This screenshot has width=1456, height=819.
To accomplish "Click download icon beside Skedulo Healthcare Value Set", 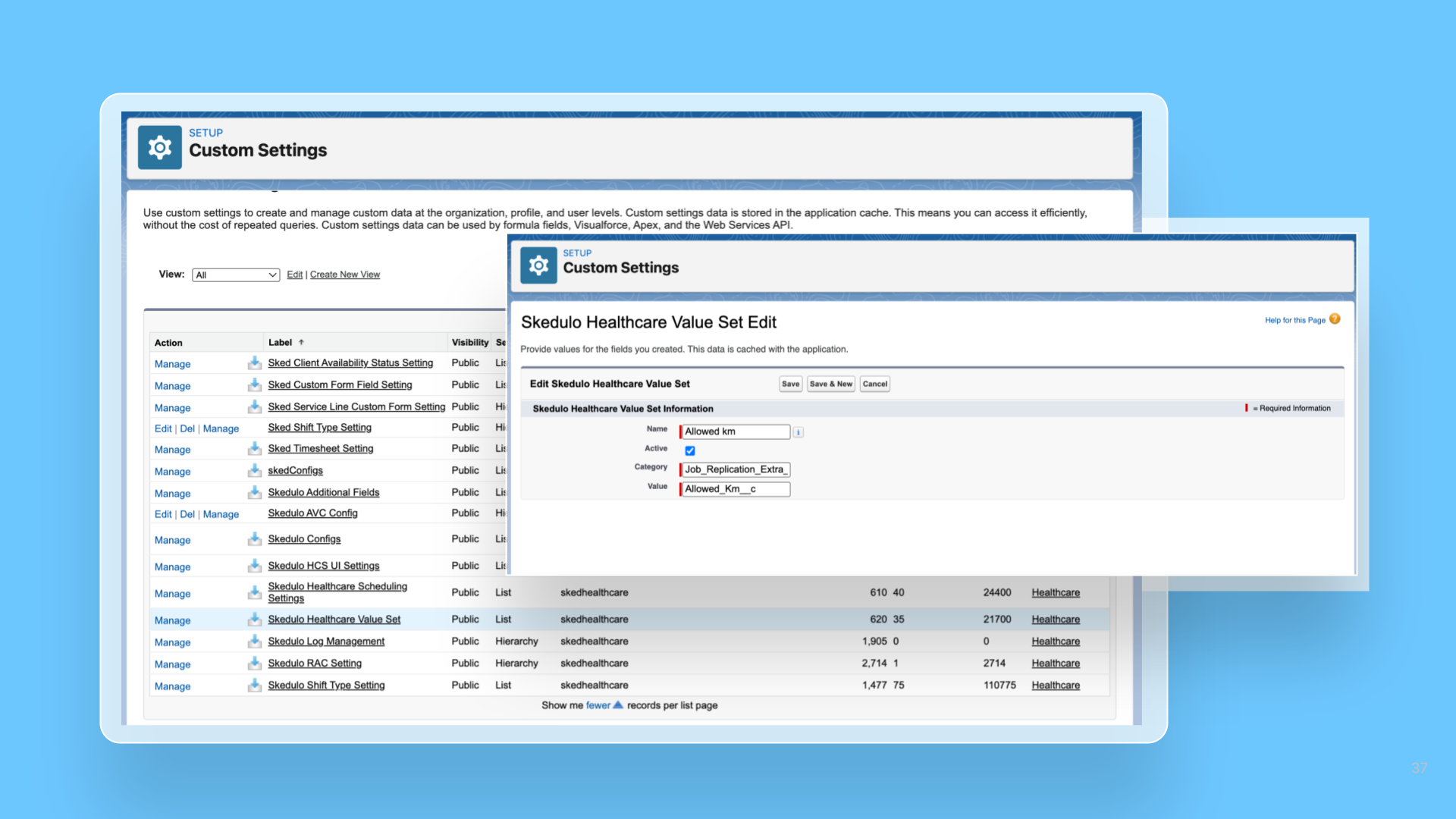I will [255, 620].
